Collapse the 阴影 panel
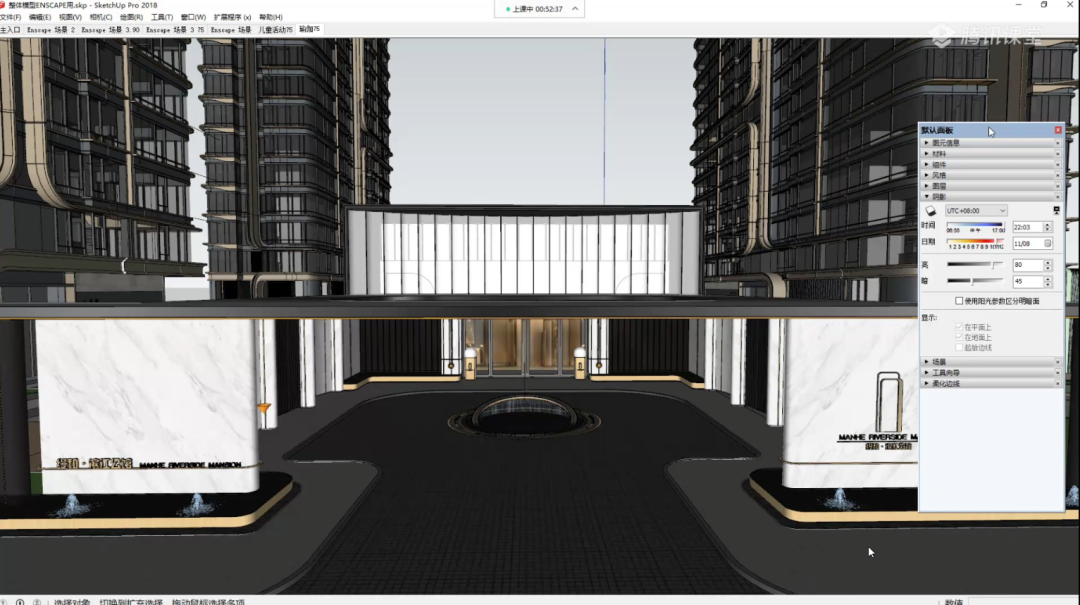This screenshot has width=1080, height=605. 926,197
